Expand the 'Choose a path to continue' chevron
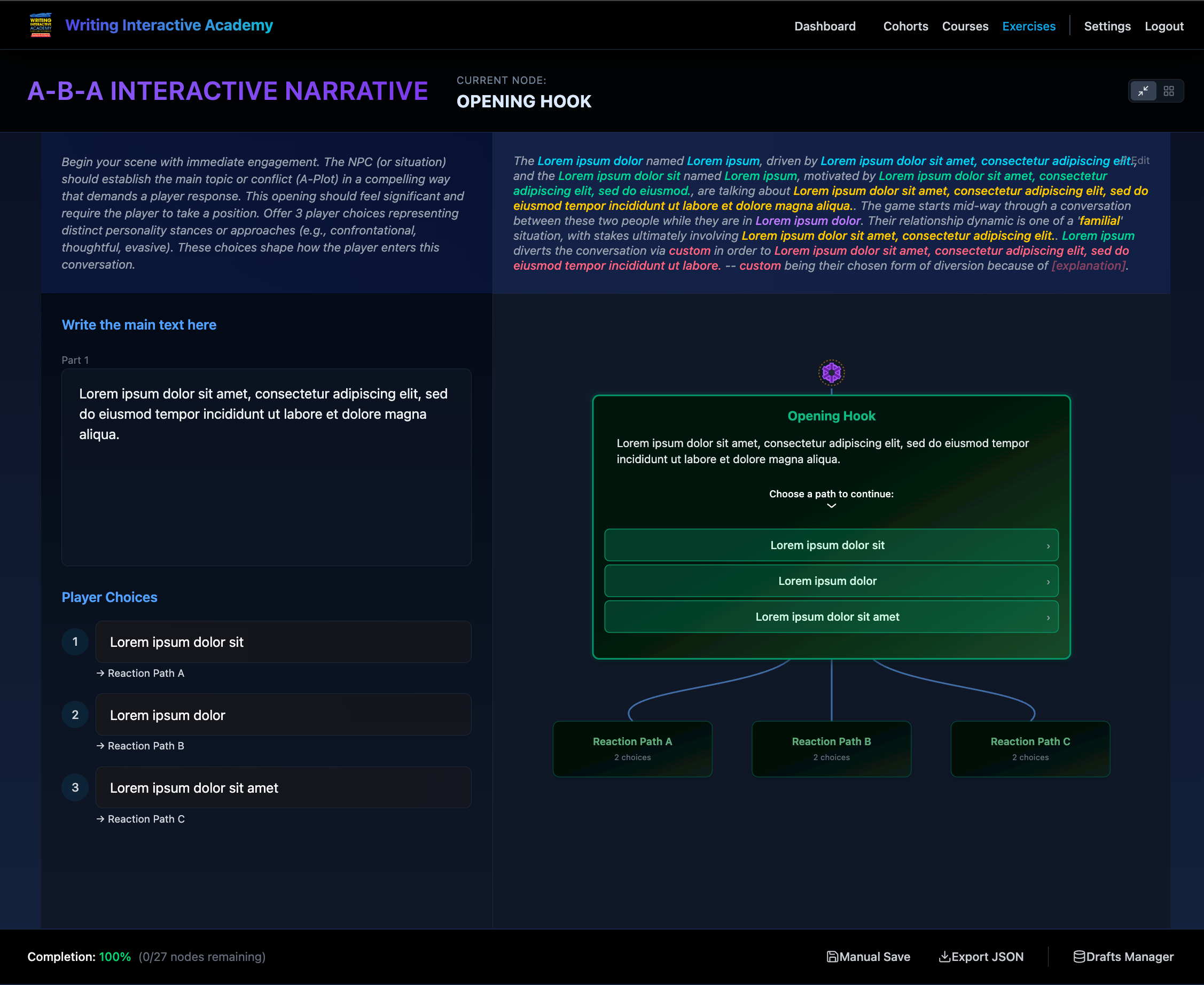The width and height of the screenshot is (1204, 985). tap(831, 505)
